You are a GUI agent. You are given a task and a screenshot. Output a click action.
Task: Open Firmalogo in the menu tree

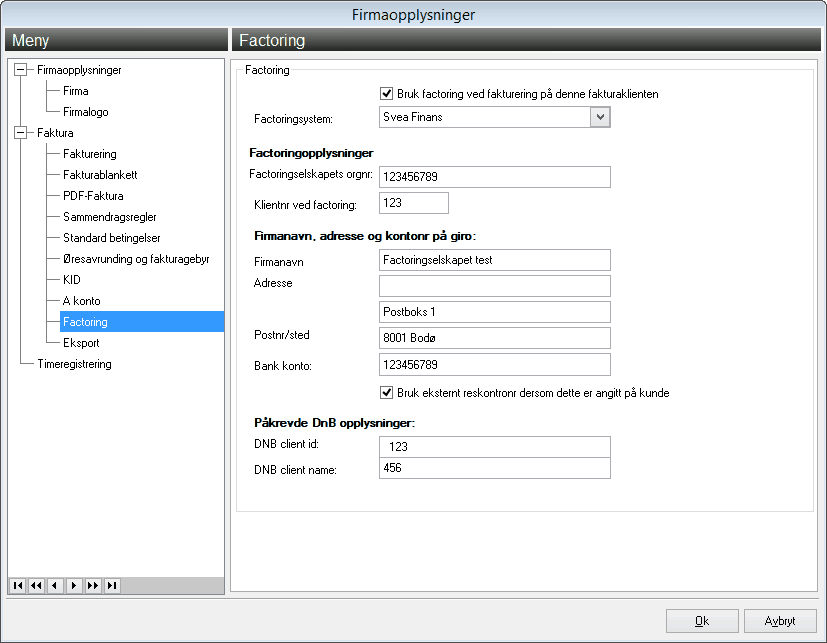click(85, 112)
